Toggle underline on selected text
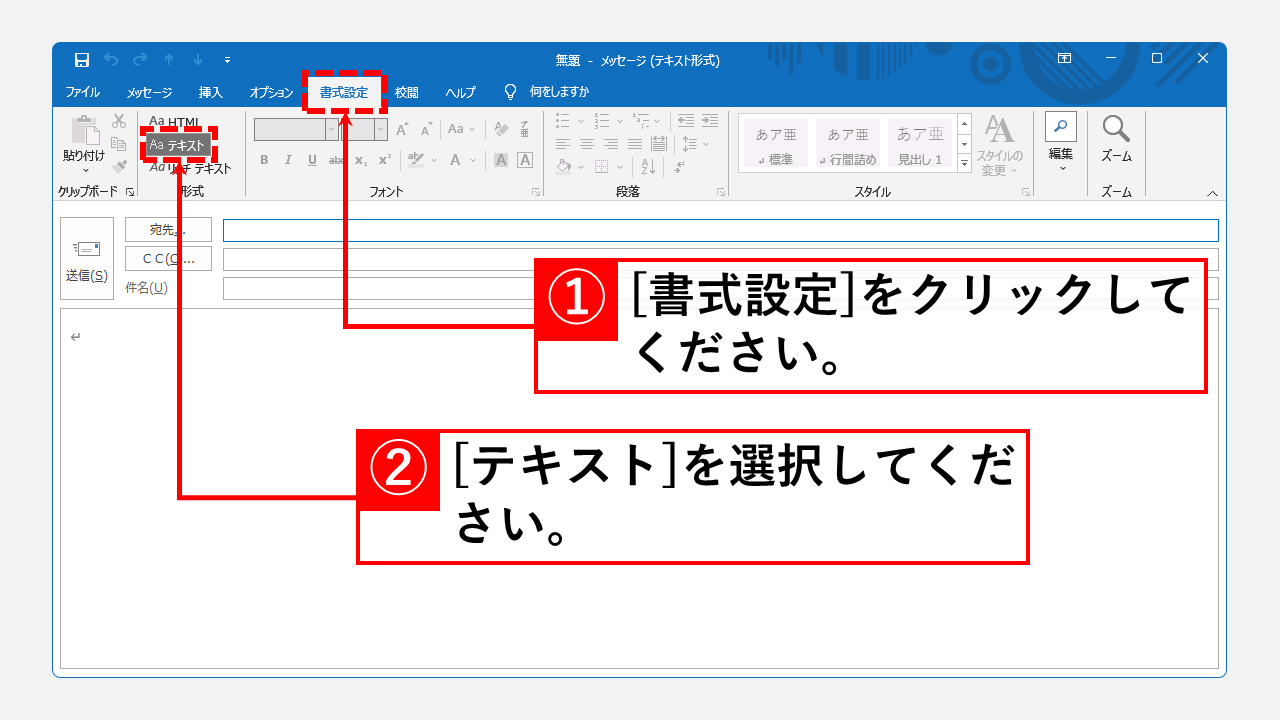 311,159
